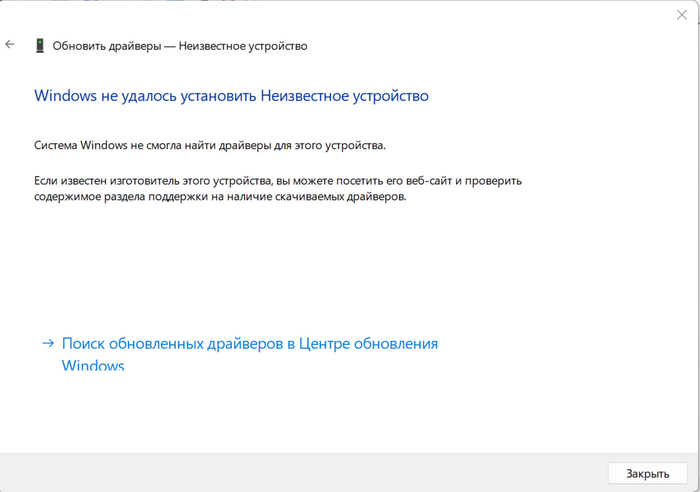Viewport: 700px width, 492px height.
Task: Click the device icon in the title
Action: [40, 46]
